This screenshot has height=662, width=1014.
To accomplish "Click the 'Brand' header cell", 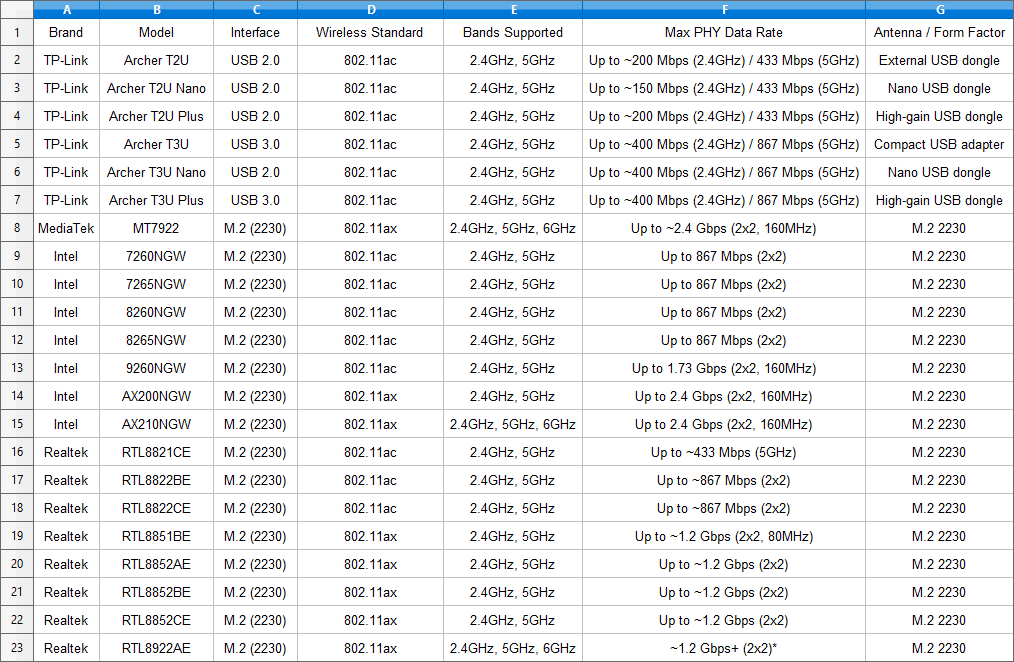I will [x=66, y=32].
